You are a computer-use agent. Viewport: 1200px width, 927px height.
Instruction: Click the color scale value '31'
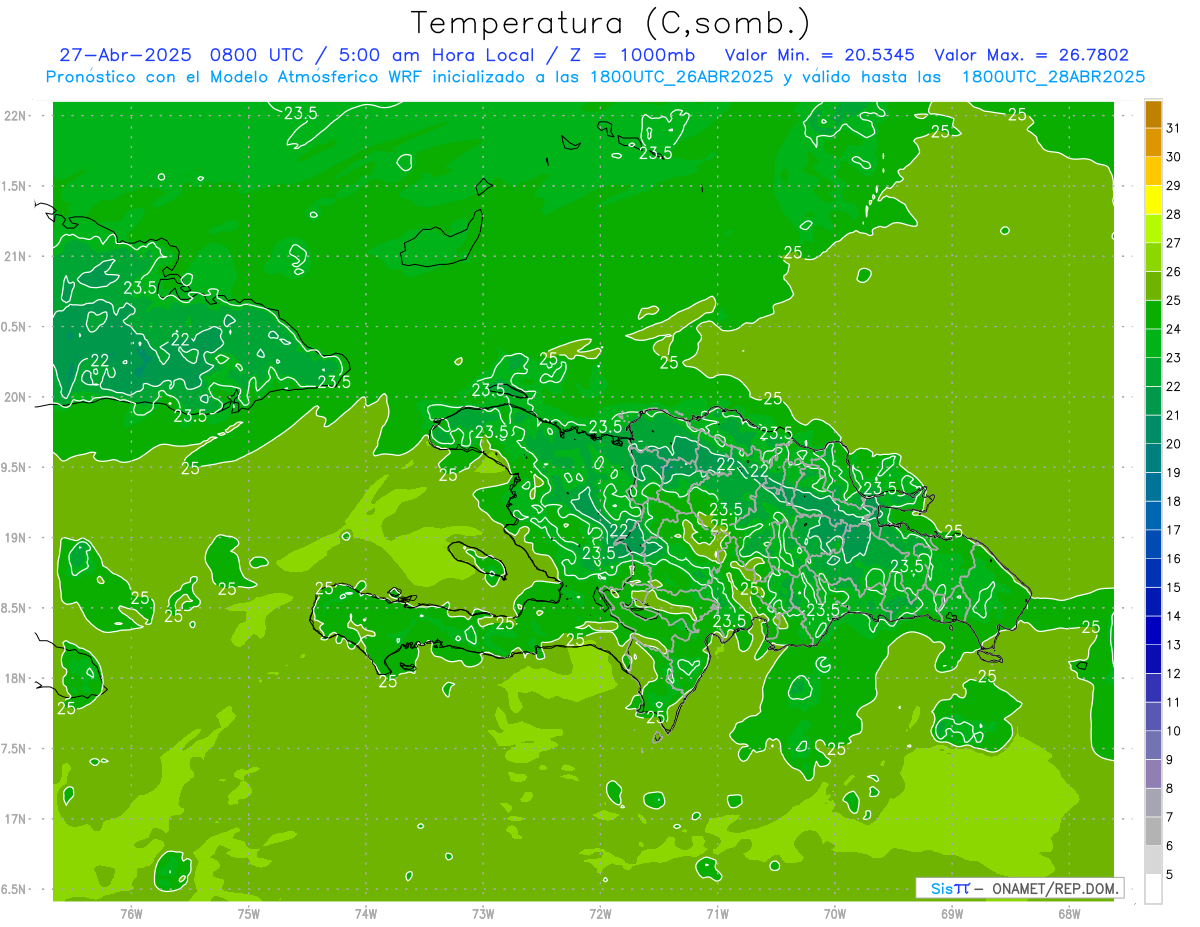[1174, 128]
